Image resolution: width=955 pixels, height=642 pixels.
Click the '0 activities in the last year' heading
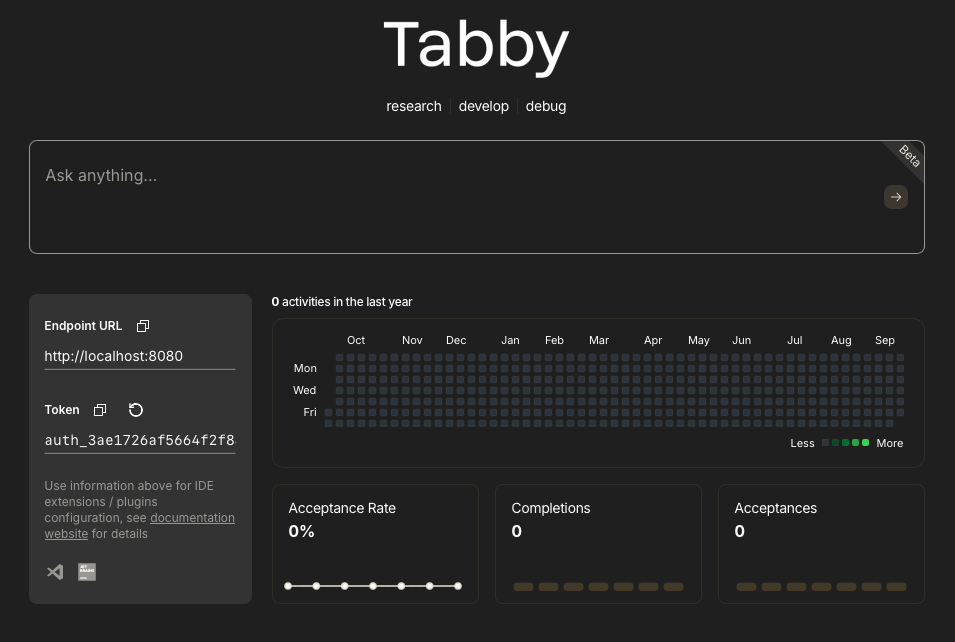pyautogui.click(x=342, y=302)
